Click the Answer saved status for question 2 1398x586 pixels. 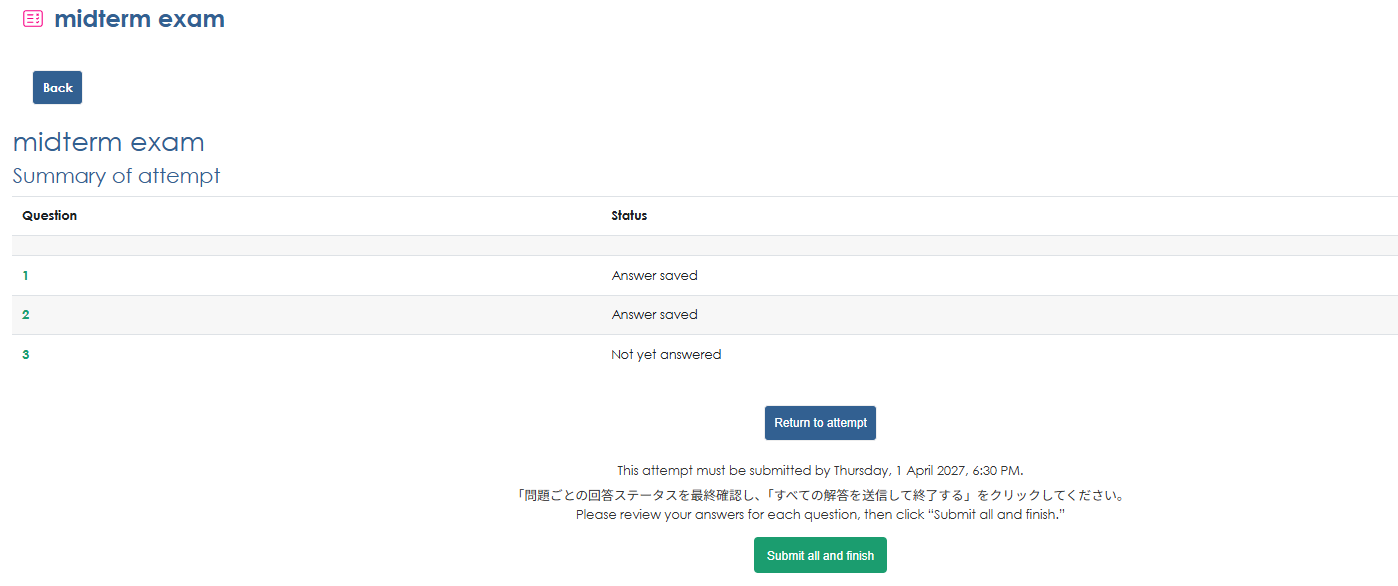654,315
